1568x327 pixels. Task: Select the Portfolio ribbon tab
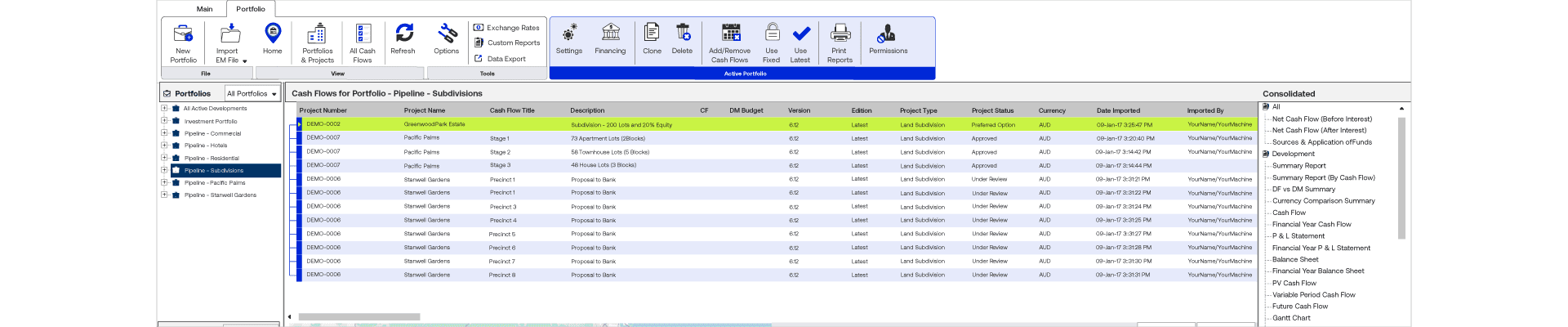[251, 9]
